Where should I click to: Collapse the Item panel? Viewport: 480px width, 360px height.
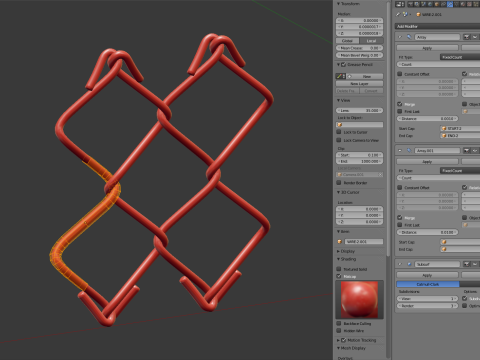click(x=338, y=231)
